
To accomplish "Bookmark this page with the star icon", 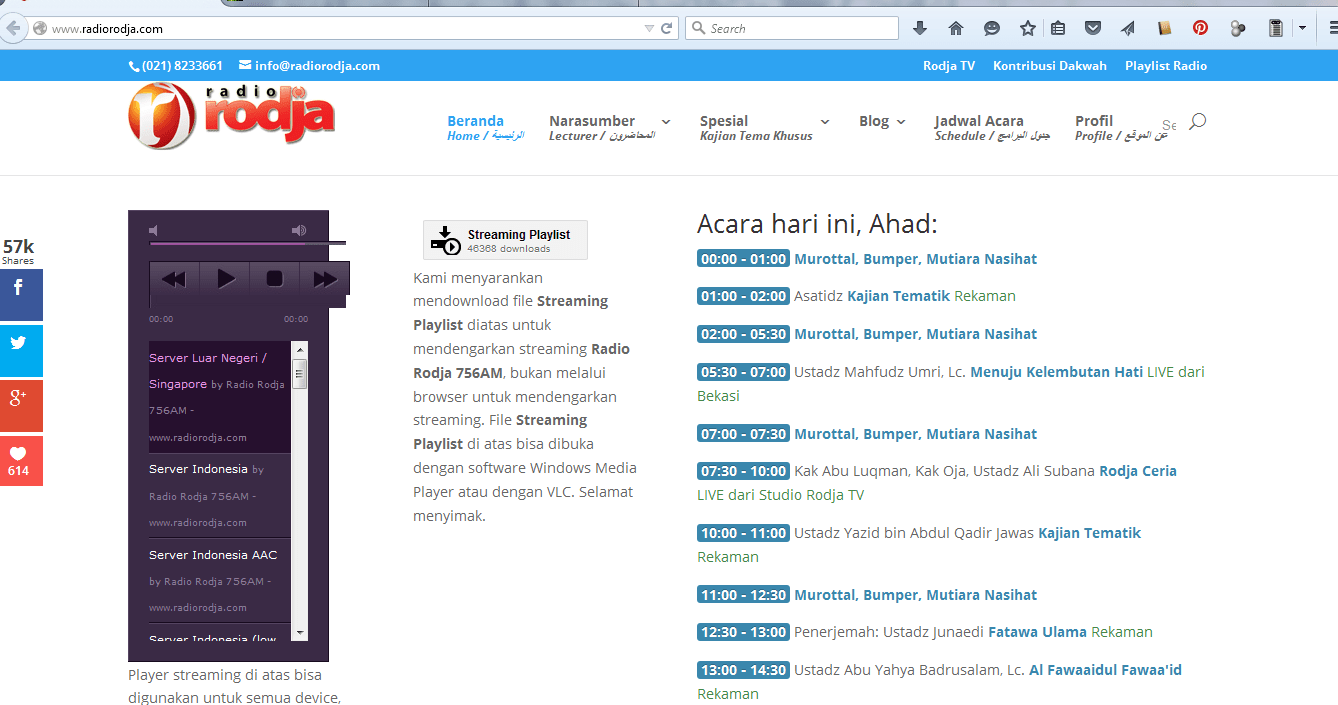I will [1027, 29].
